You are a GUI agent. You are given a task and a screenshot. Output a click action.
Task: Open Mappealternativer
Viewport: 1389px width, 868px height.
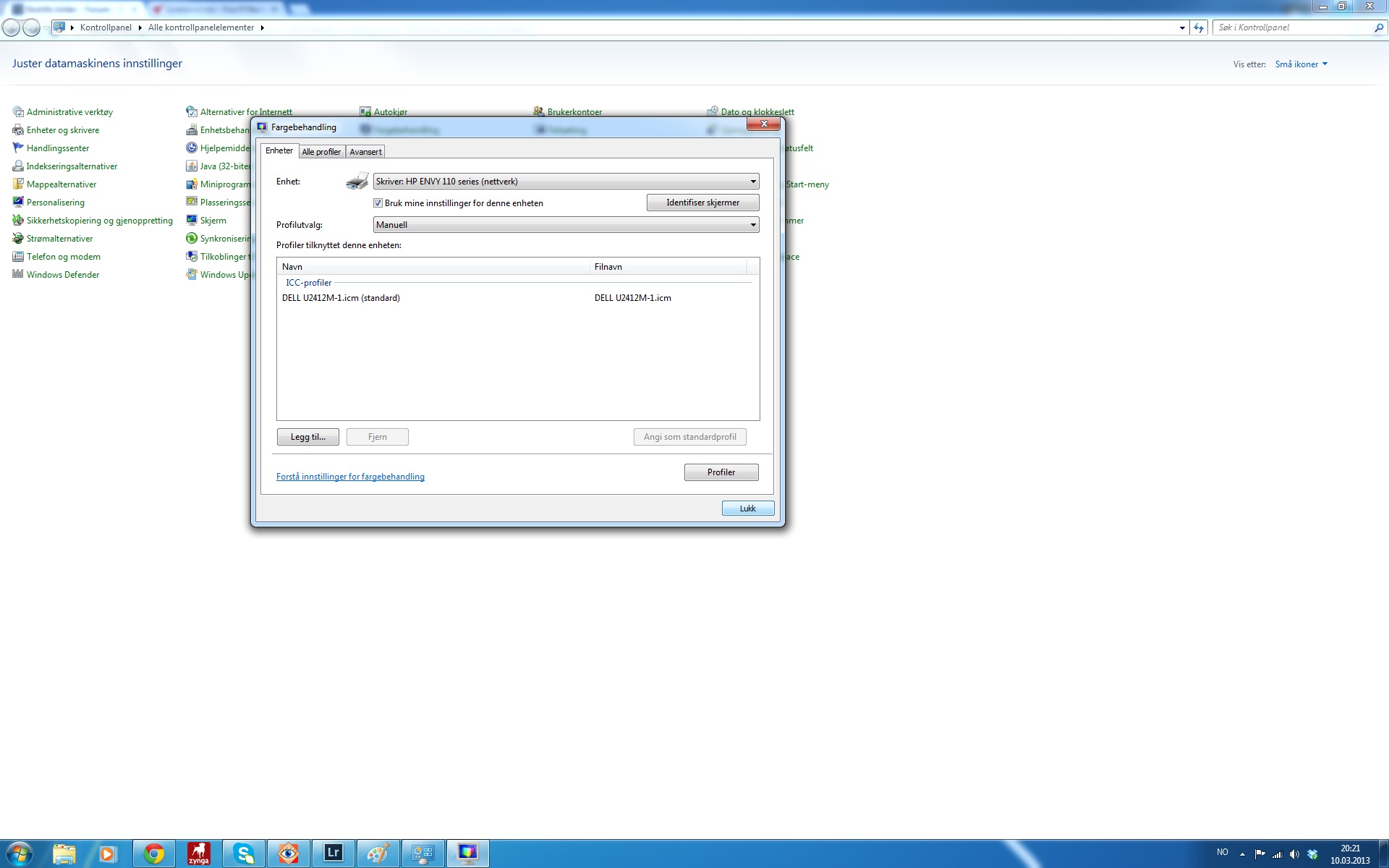(x=55, y=184)
